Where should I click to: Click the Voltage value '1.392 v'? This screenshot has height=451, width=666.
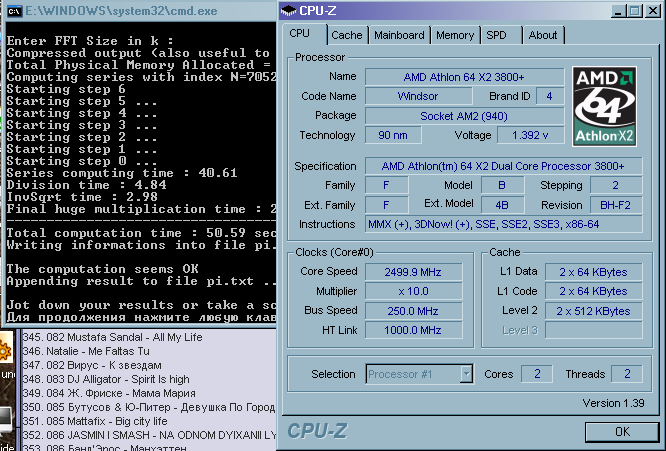click(x=531, y=135)
